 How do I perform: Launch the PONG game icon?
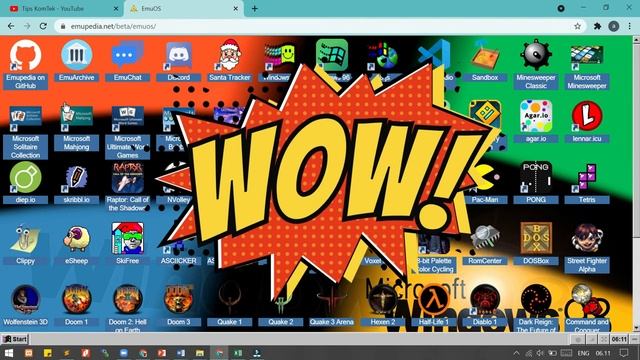[x=536, y=183]
